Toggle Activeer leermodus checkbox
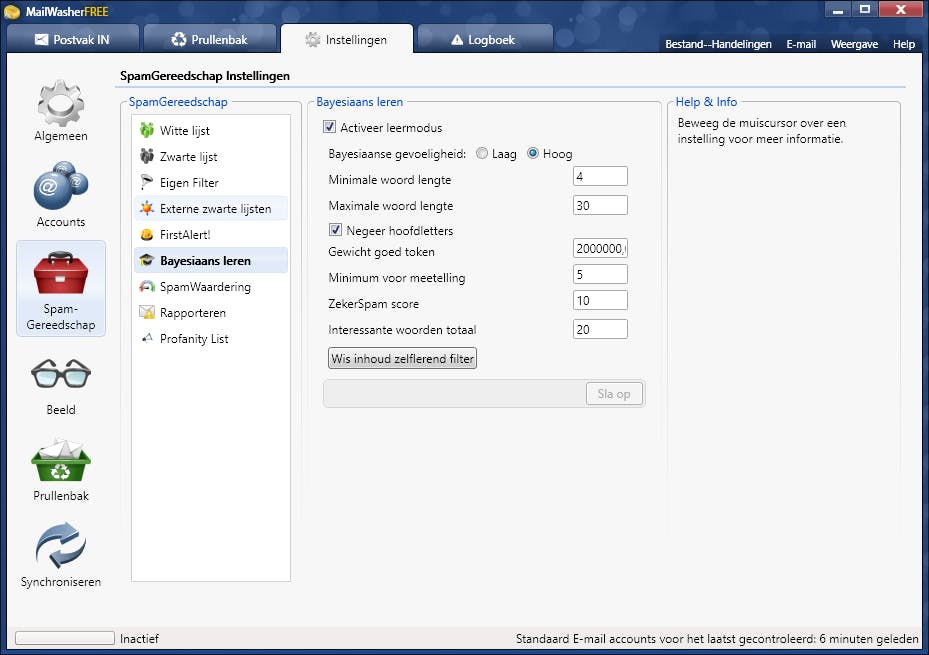This screenshot has height=655, width=929. [329, 127]
